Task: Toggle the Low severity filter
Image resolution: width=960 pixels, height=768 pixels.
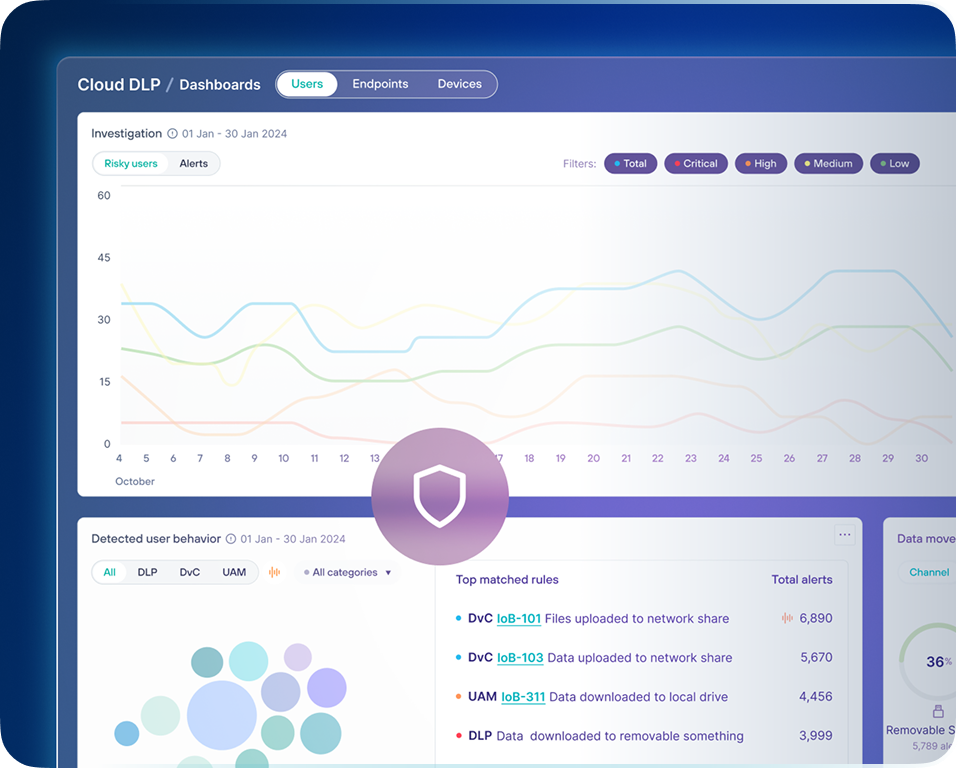Action: (x=895, y=163)
